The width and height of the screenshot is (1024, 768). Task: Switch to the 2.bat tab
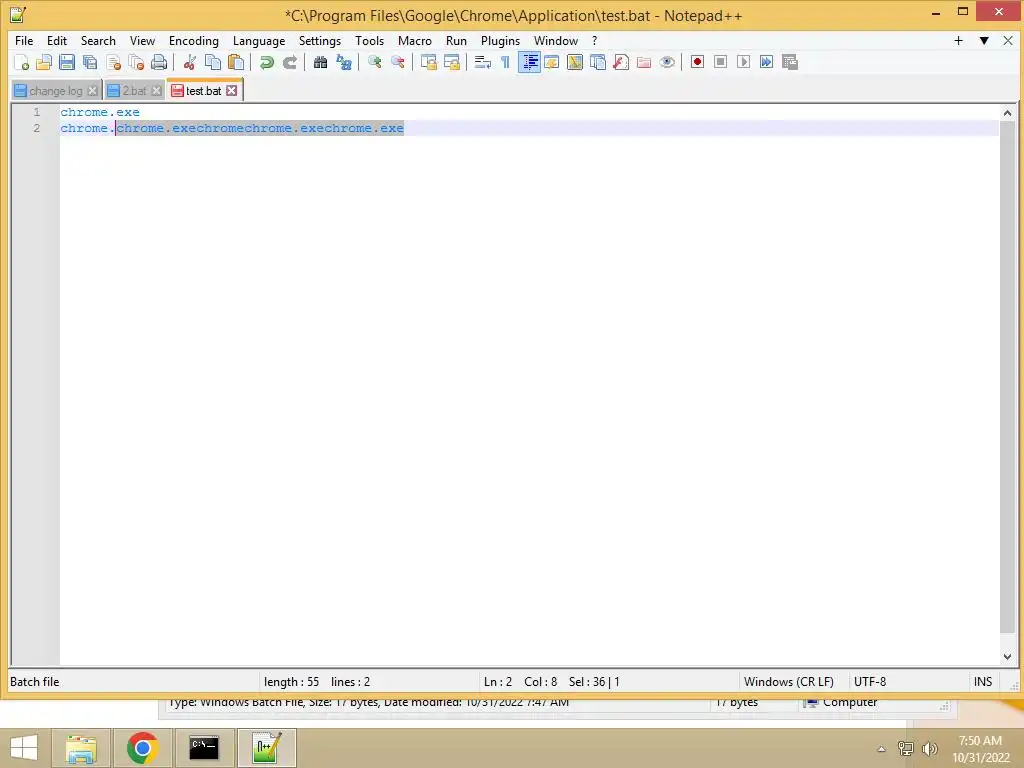[134, 91]
